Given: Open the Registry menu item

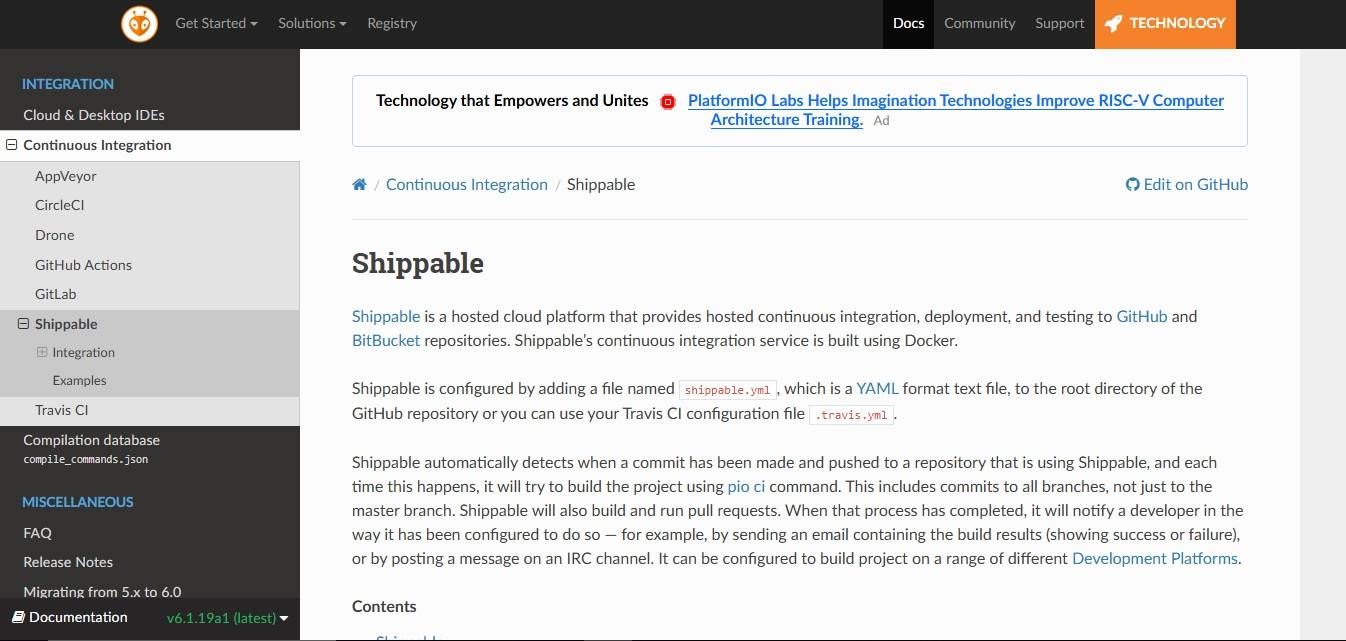Looking at the screenshot, I should [x=392, y=23].
